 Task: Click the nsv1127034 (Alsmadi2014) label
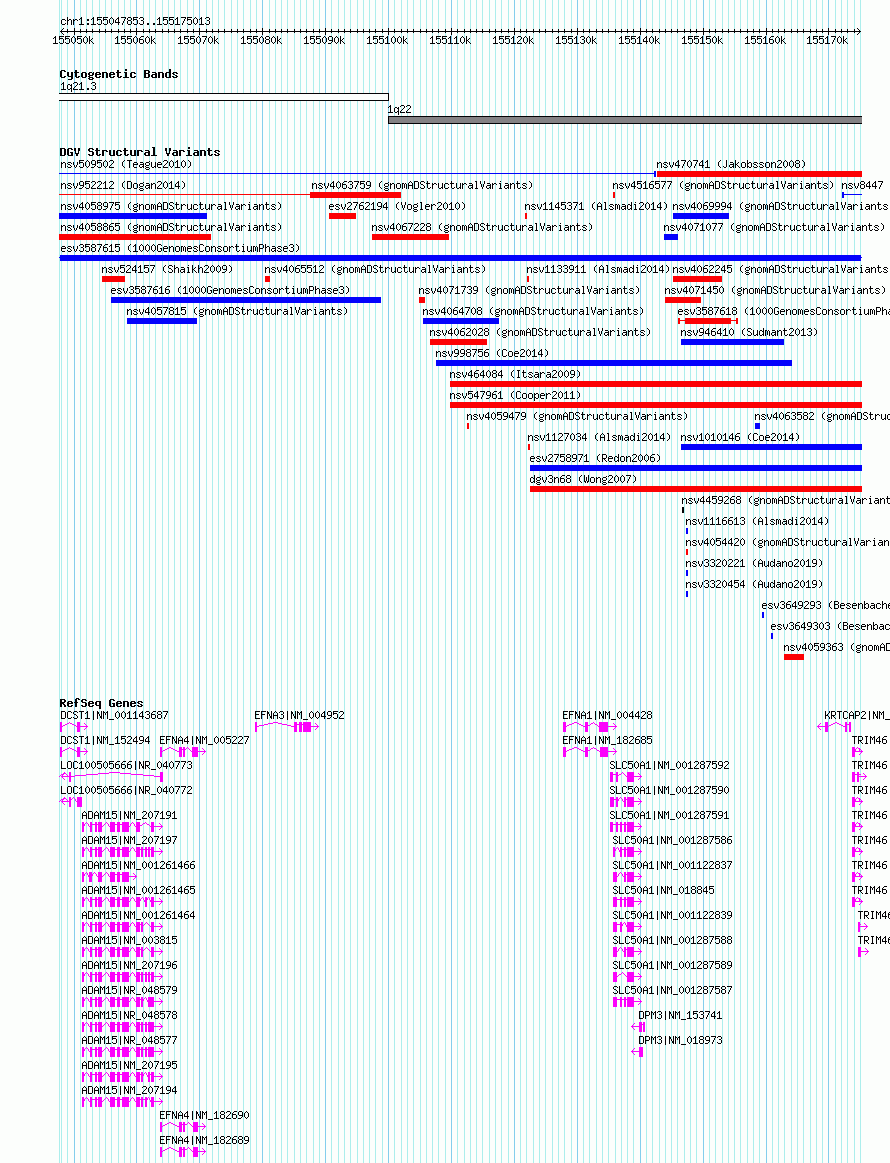pyautogui.click(x=599, y=437)
